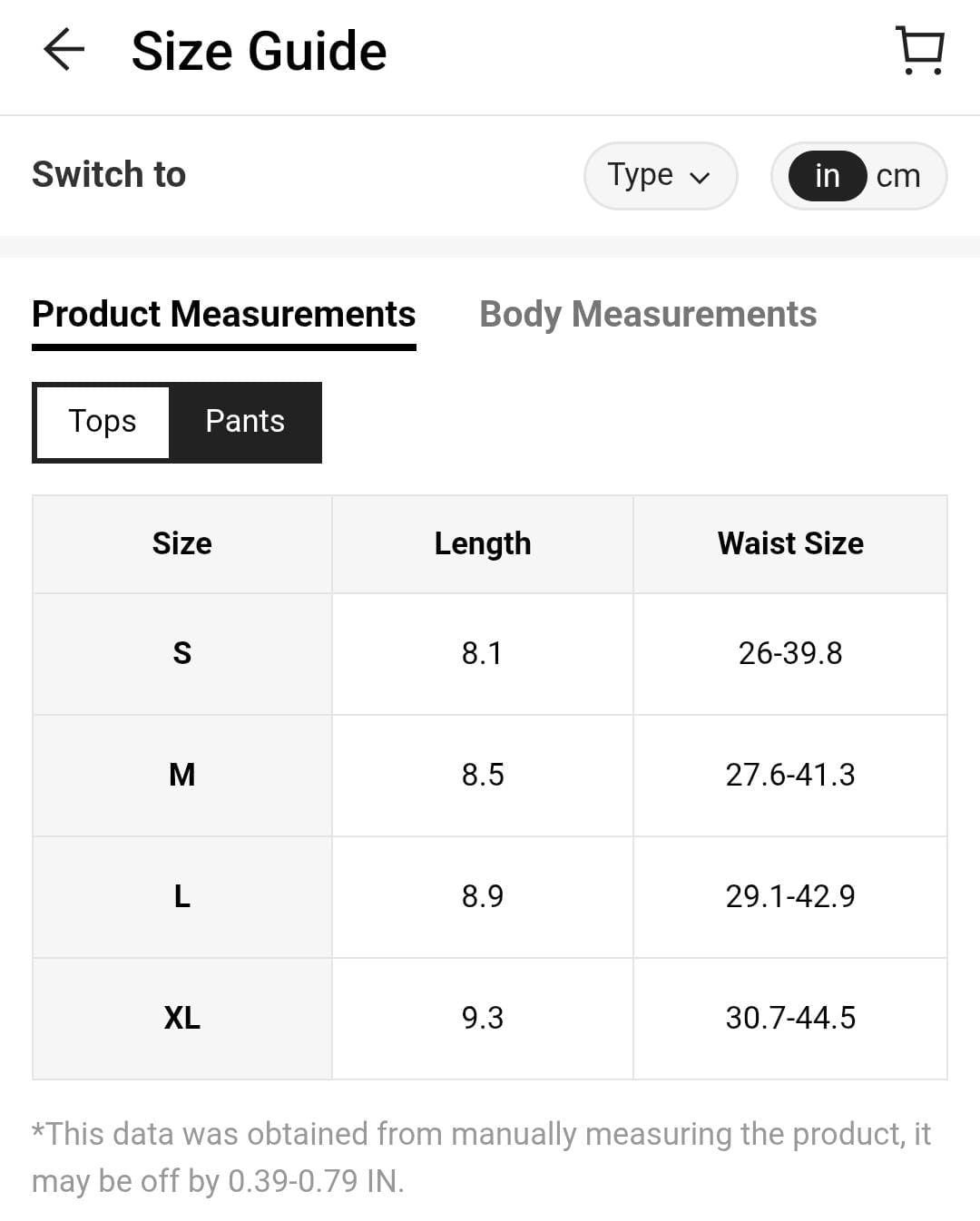Expand the Type dropdown

[660, 175]
